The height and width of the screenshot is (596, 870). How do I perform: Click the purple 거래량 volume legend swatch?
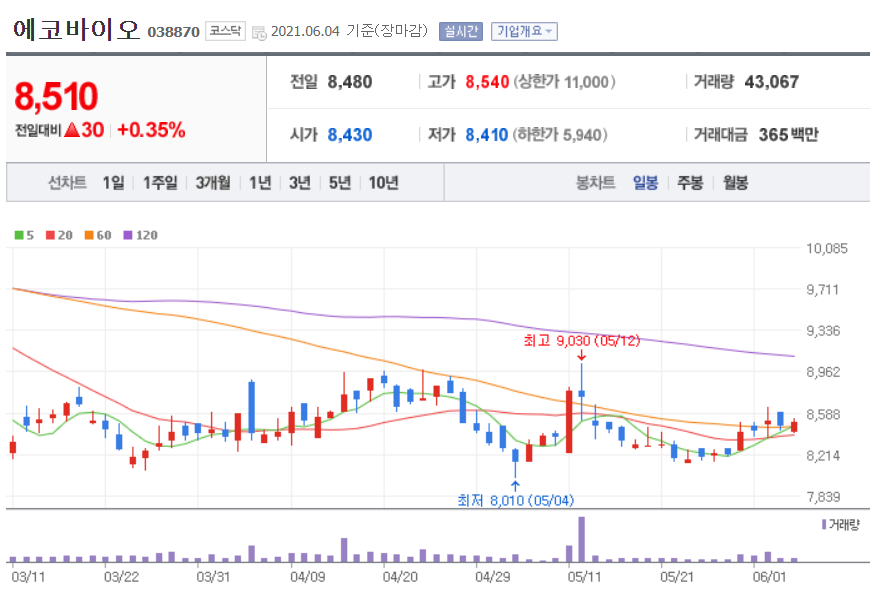point(824,524)
